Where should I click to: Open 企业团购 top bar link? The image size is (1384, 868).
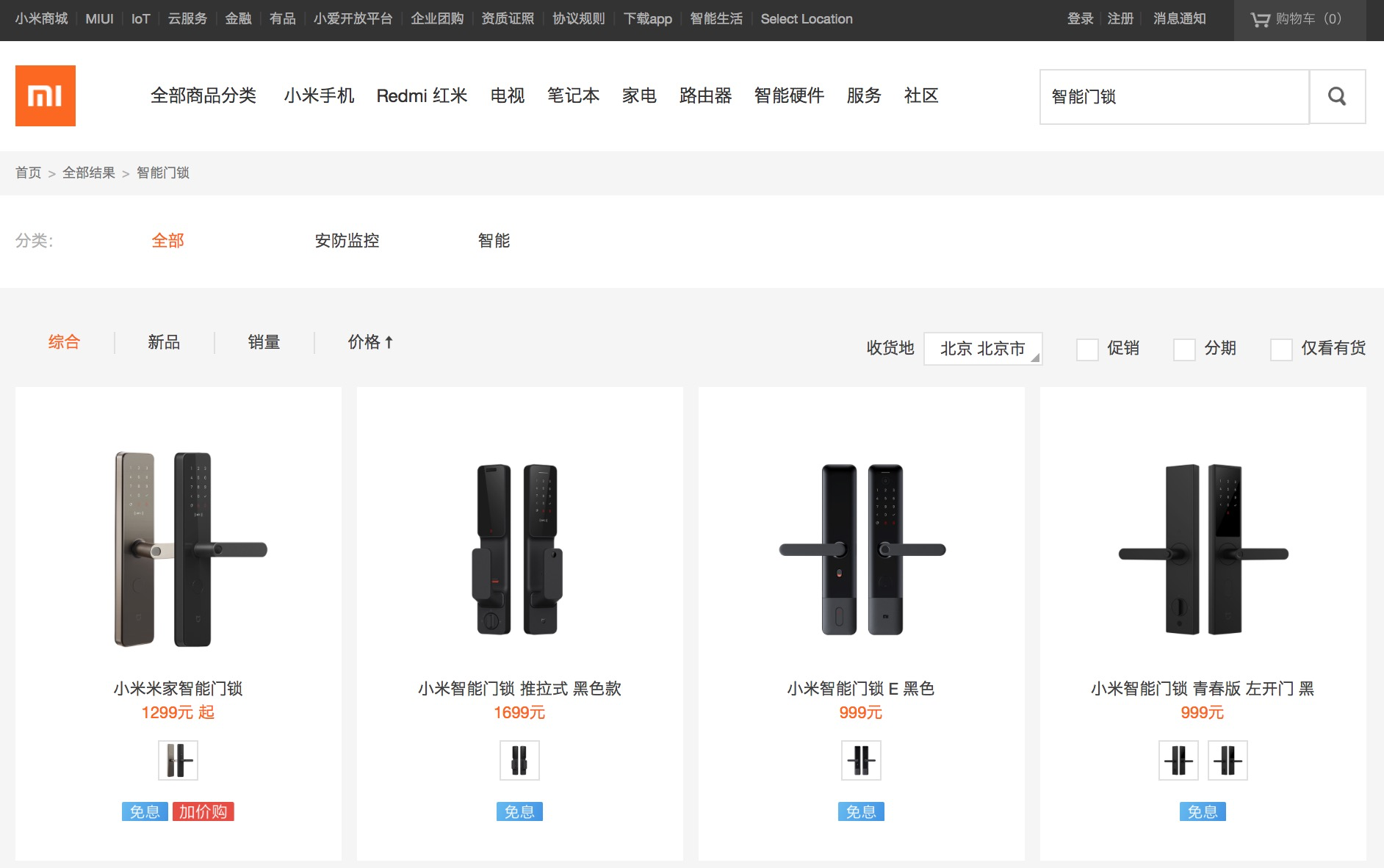437,19
